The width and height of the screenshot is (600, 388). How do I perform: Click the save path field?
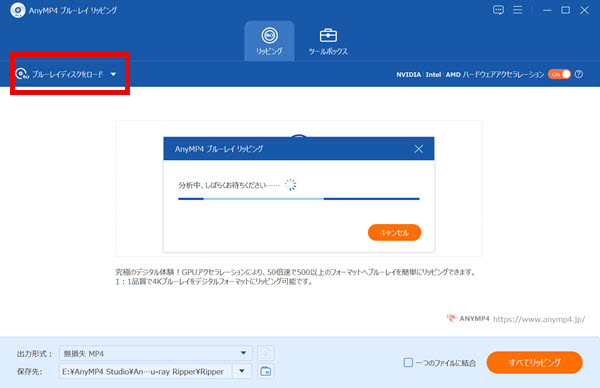(x=146, y=371)
